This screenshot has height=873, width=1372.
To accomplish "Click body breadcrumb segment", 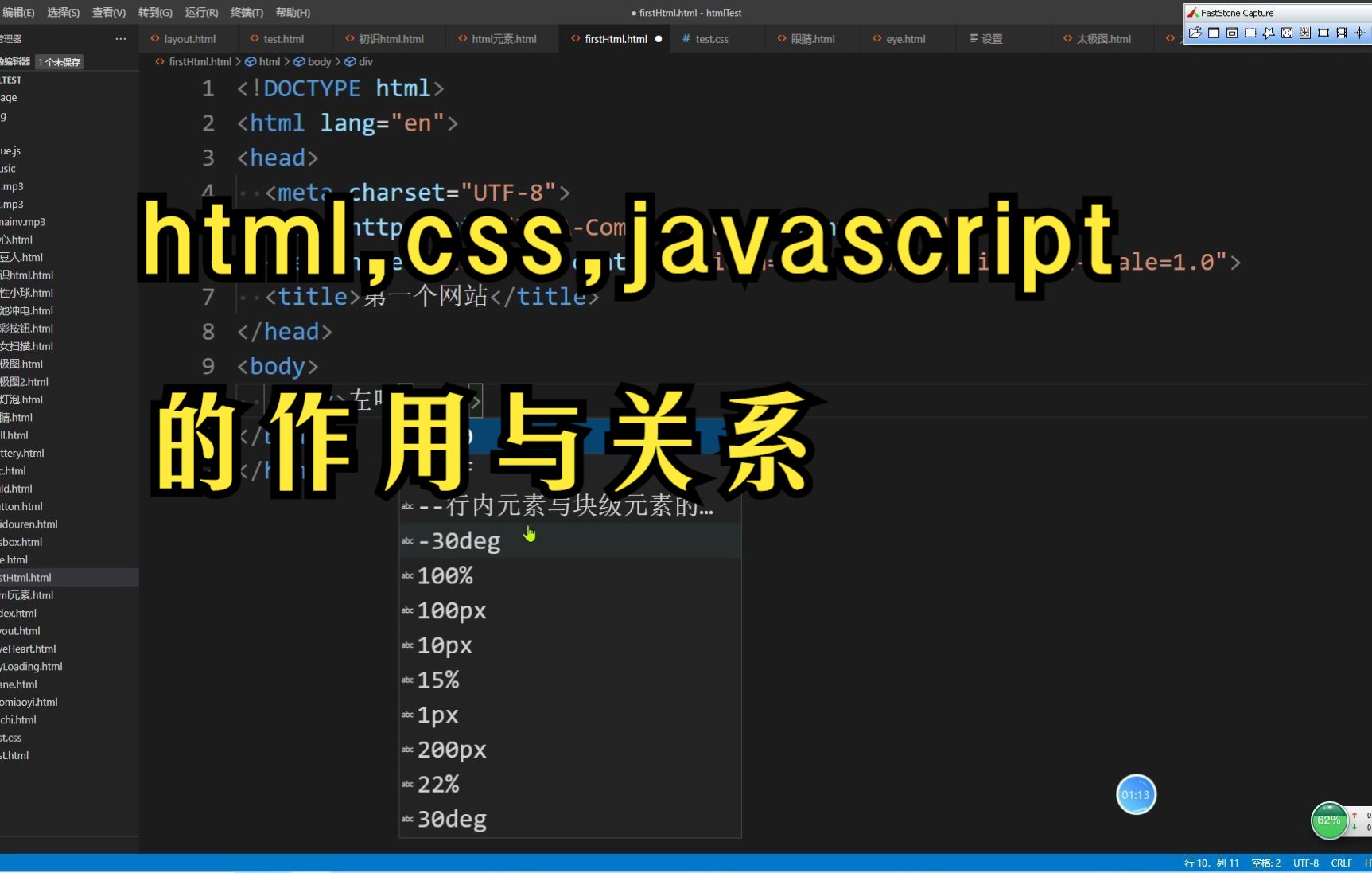I will [319, 61].
